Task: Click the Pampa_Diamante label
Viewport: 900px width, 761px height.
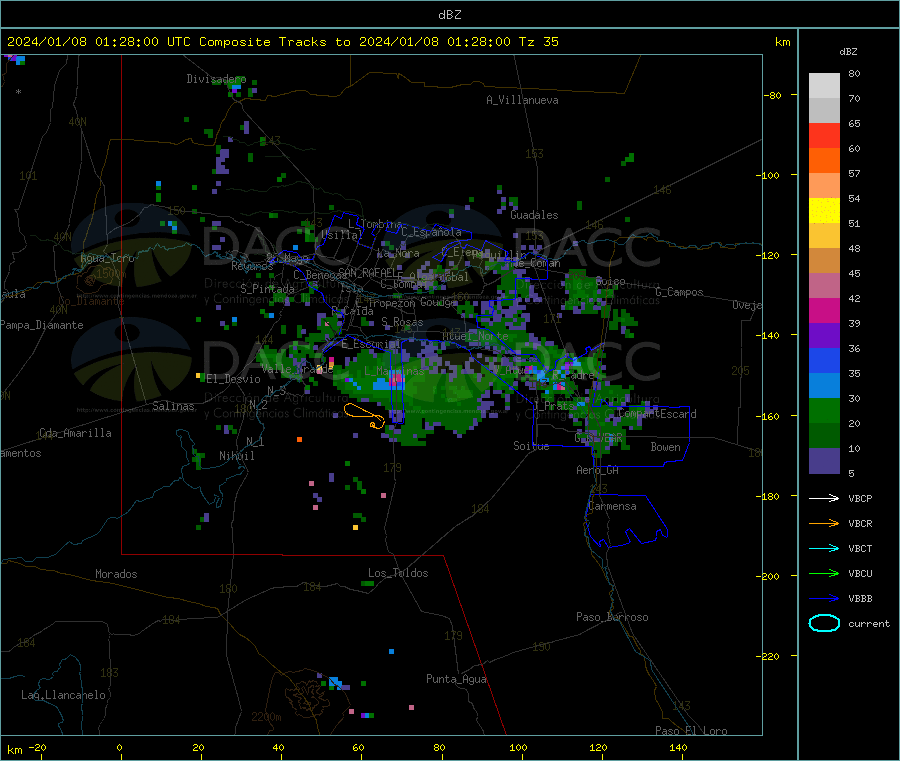Action: (x=42, y=325)
